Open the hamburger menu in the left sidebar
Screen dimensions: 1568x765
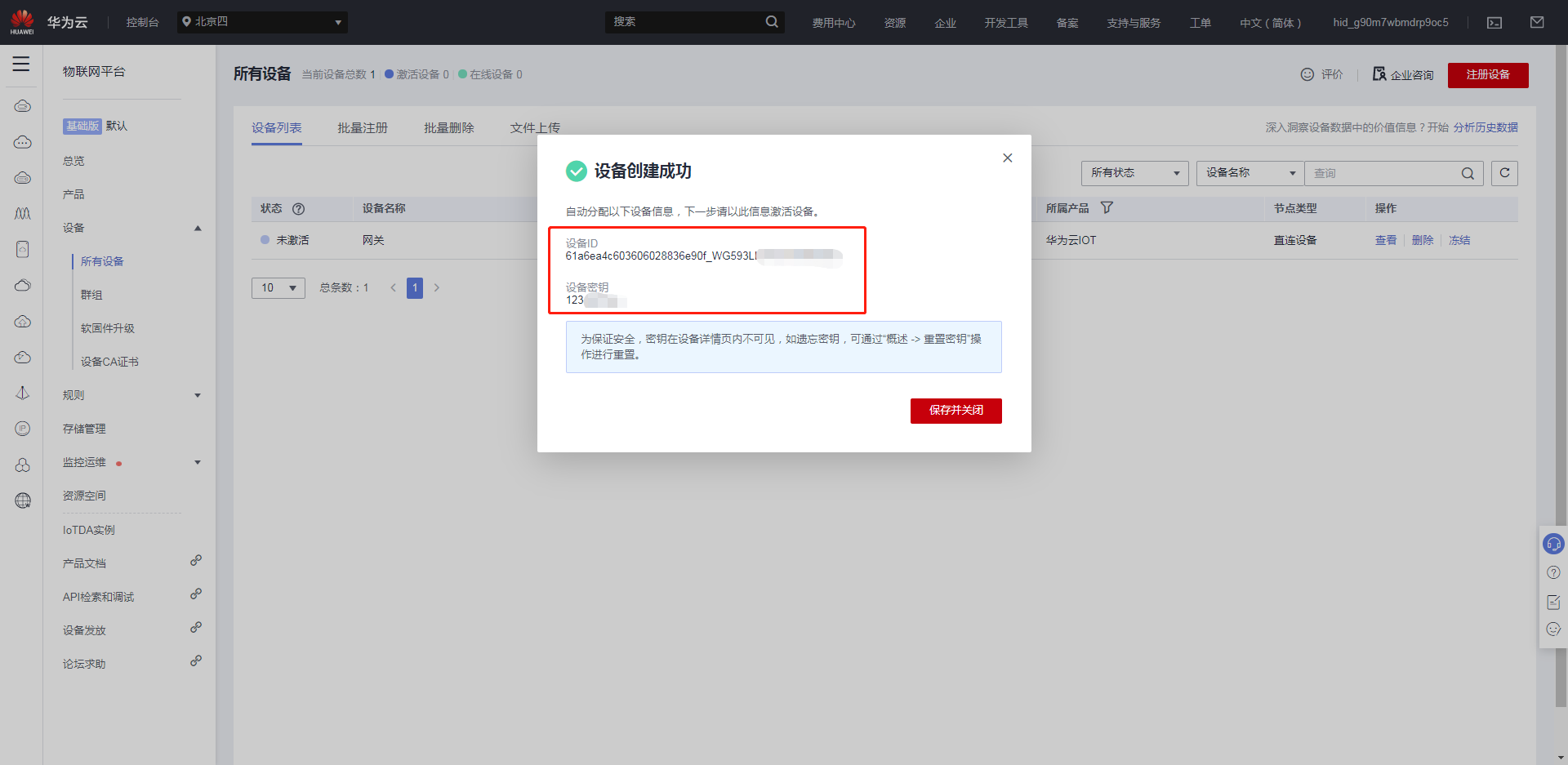(x=21, y=64)
